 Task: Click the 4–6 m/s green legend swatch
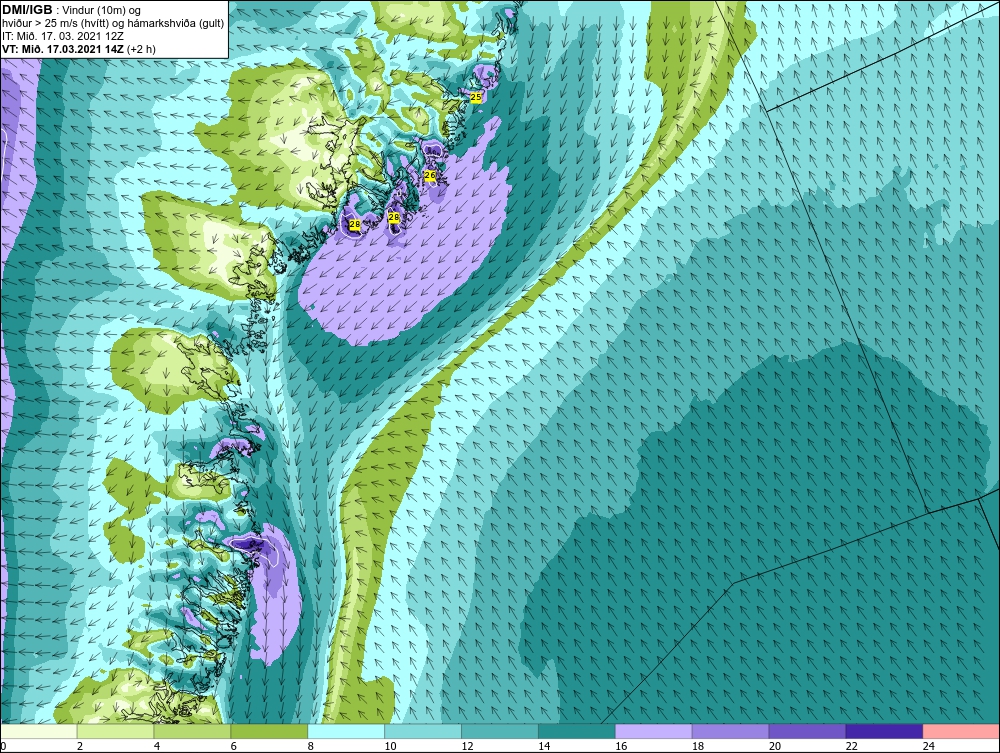(192, 731)
